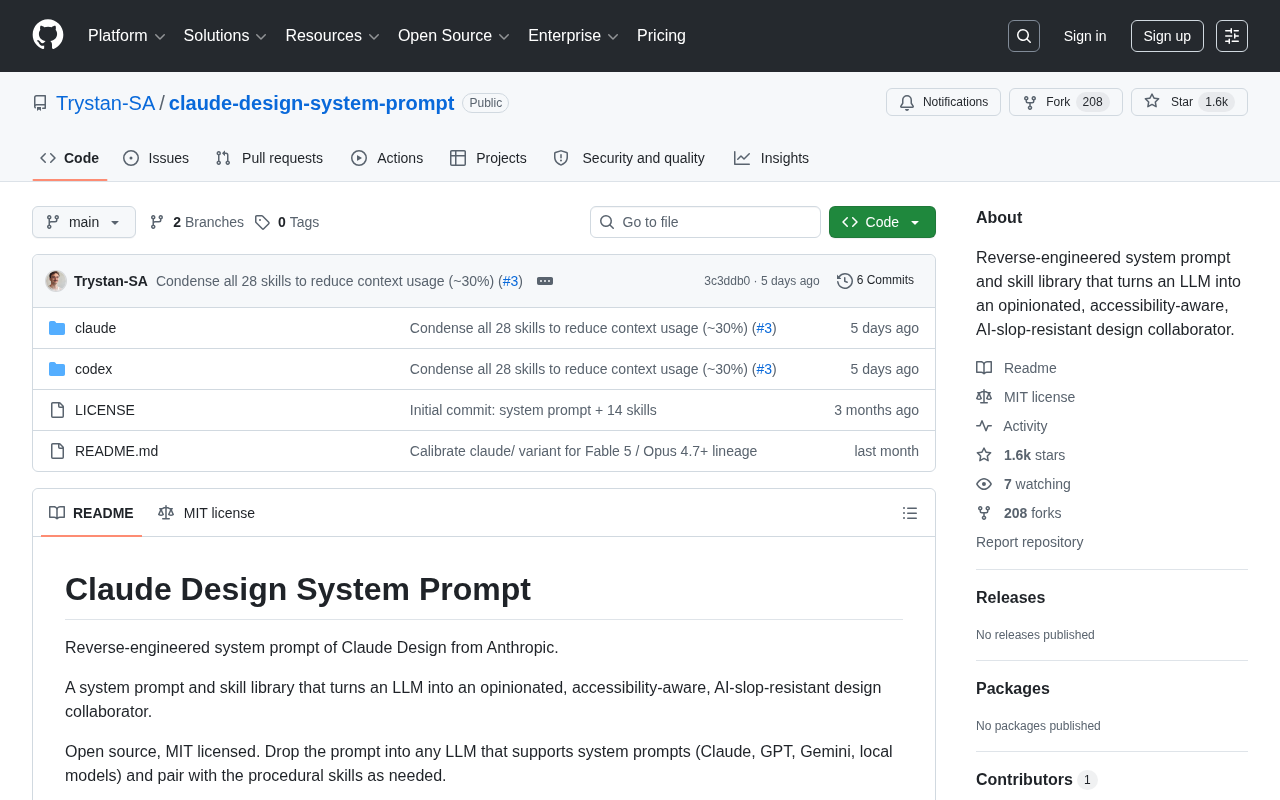Open the claude-design-system-prompt repository link
This screenshot has height=800, width=1280.
(311, 103)
